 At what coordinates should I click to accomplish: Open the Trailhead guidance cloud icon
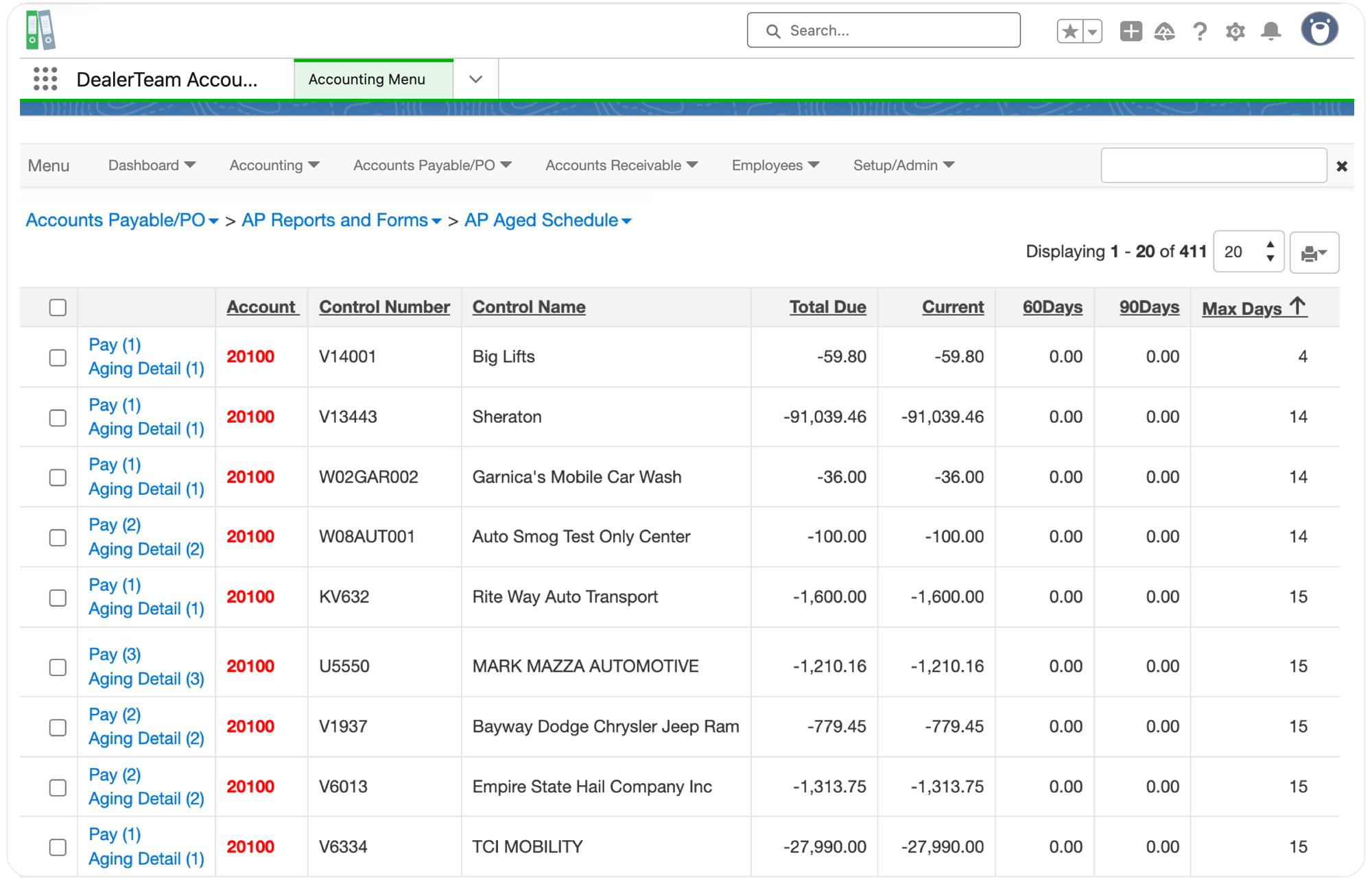coord(1165,31)
